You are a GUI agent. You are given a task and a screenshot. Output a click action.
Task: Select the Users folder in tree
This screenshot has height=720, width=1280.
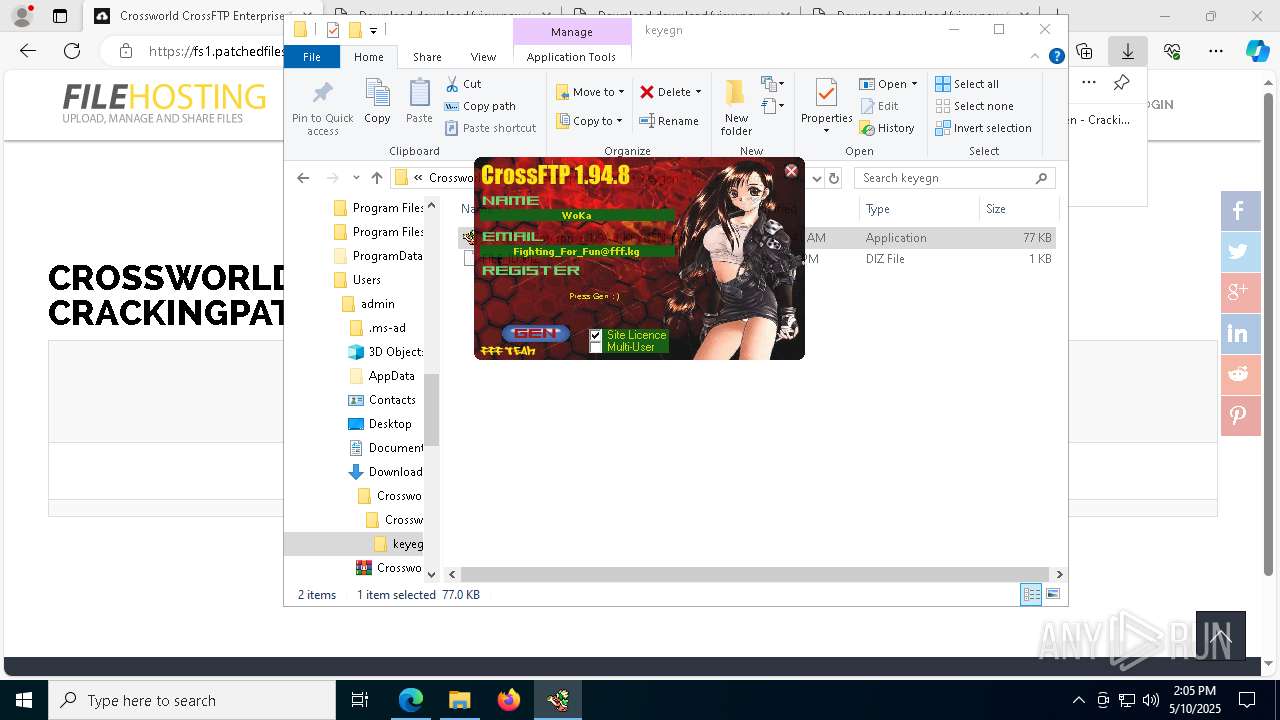357,280
